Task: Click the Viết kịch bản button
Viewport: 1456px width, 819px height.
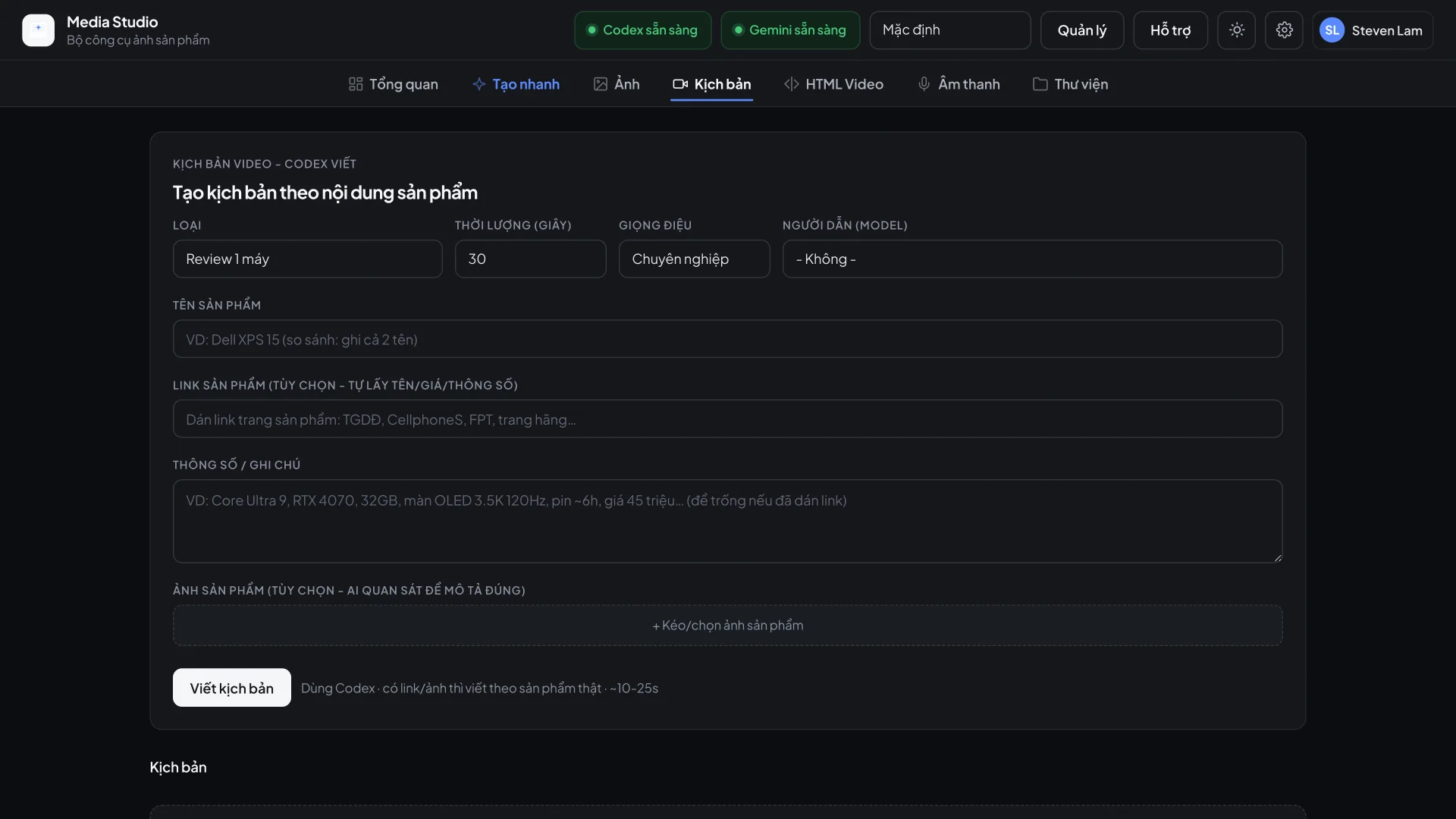Action: click(x=232, y=688)
